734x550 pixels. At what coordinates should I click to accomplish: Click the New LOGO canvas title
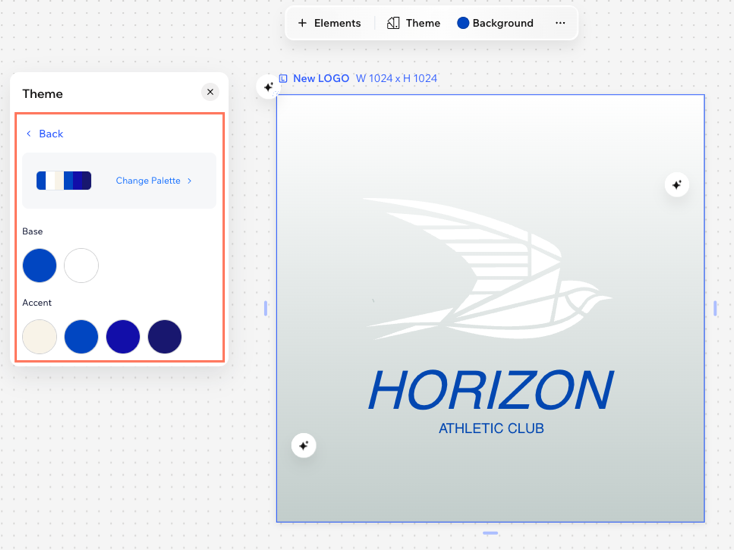point(321,78)
